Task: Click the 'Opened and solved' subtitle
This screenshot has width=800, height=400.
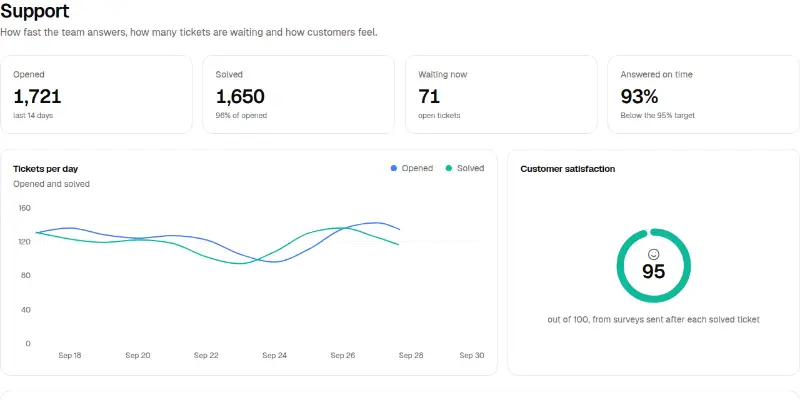Action: pyautogui.click(x=52, y=184)
